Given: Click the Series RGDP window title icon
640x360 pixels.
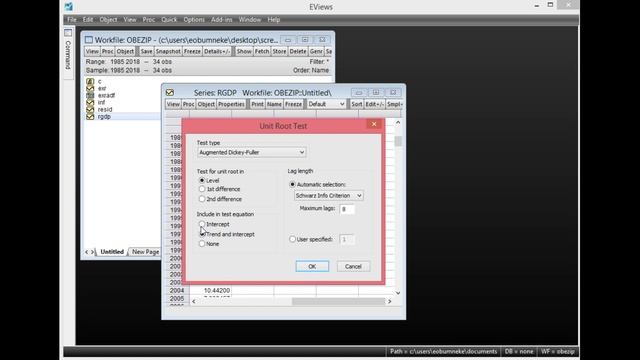Looking at the screenshot, I should (x=170, y=93).
